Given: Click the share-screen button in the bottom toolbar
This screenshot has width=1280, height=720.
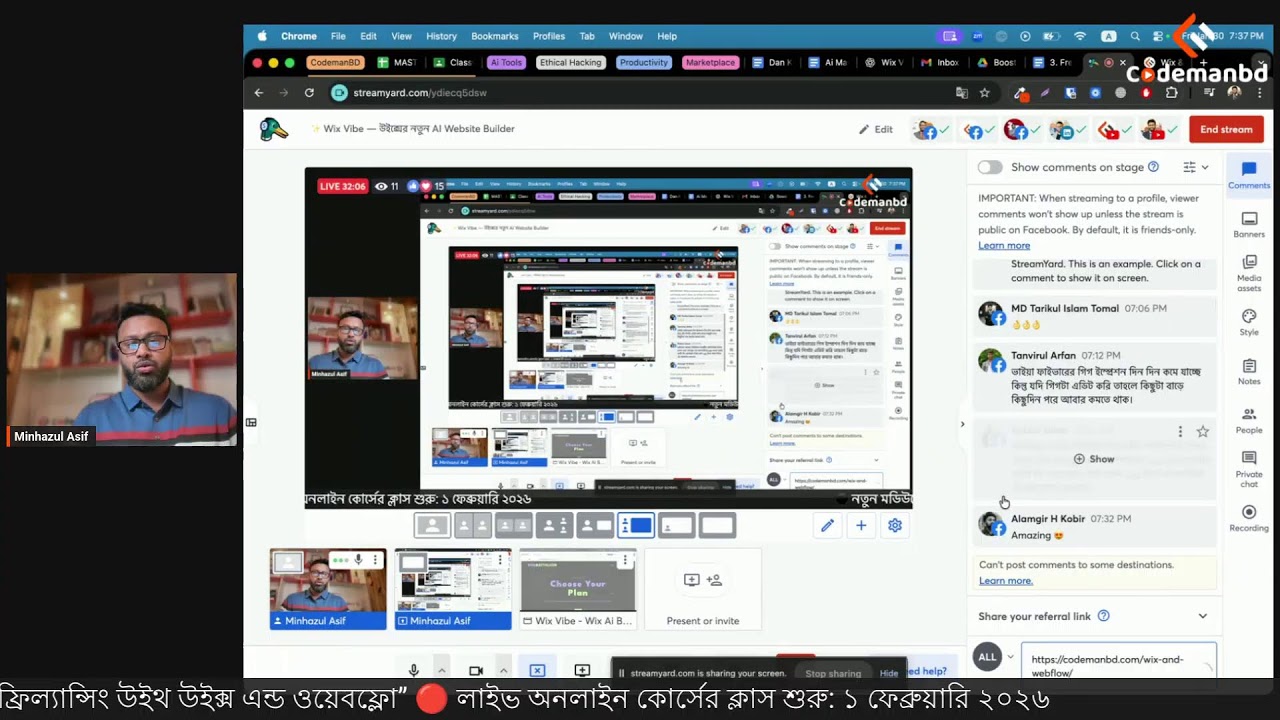Looking at the screenshot, I should coord(582,671).
